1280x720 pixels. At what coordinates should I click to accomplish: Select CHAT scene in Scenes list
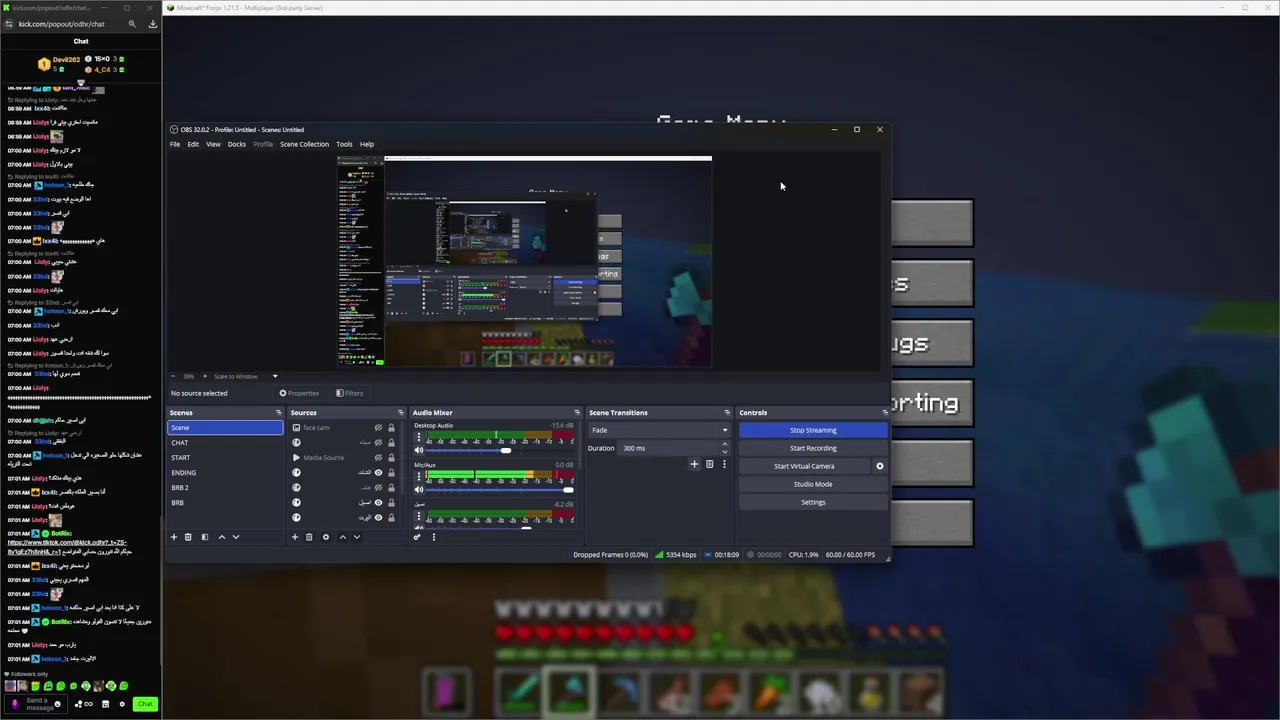[x=225, y=442]
